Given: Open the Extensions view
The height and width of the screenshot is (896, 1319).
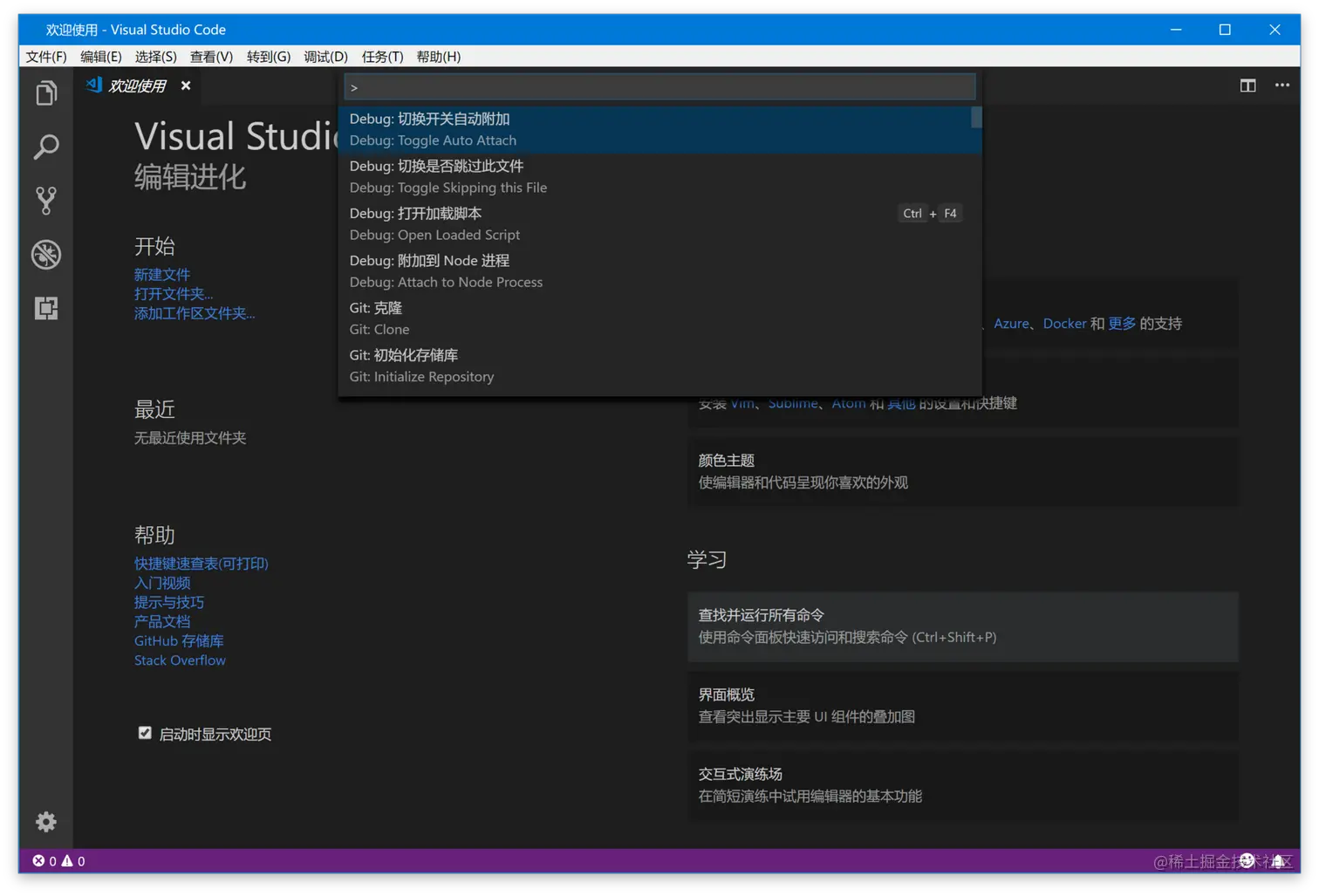Looking at the screenshot, I should (46, 308).
